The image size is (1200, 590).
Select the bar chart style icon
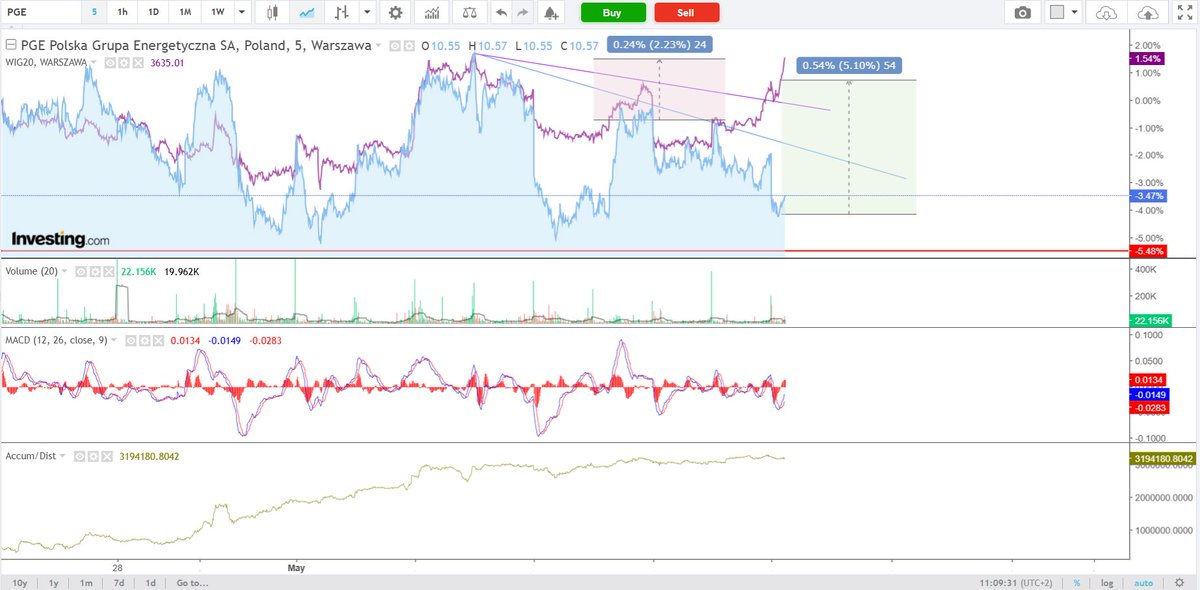(343, 13)
